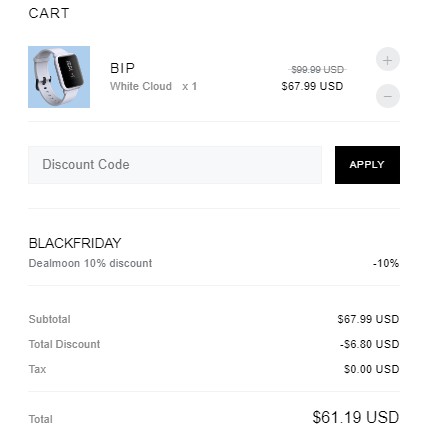Select the White Cloud variant text
This screenshot has height=435, width=427.
click(x=141, y=86)
